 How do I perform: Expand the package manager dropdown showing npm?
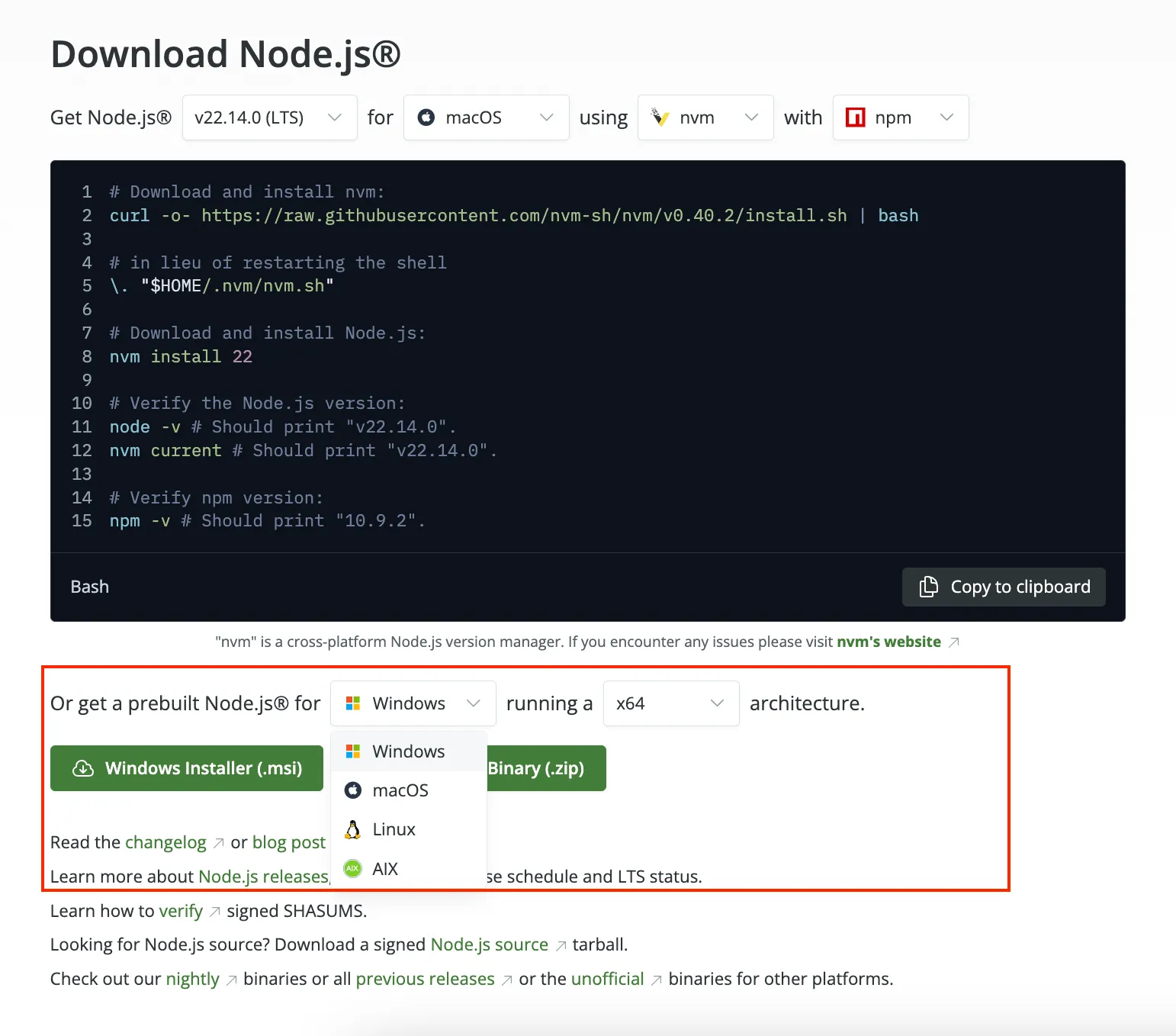[901, 117]
